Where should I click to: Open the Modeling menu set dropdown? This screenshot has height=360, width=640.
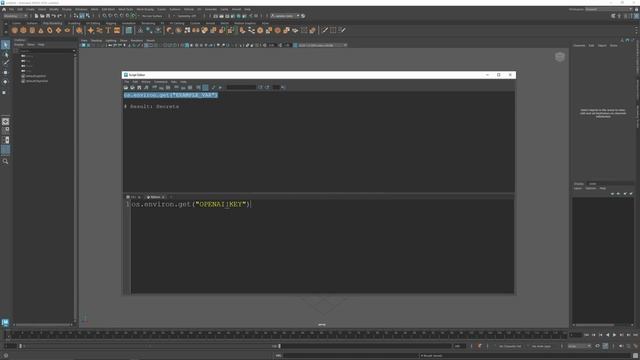pyautogui.click(x=15, y=16)
